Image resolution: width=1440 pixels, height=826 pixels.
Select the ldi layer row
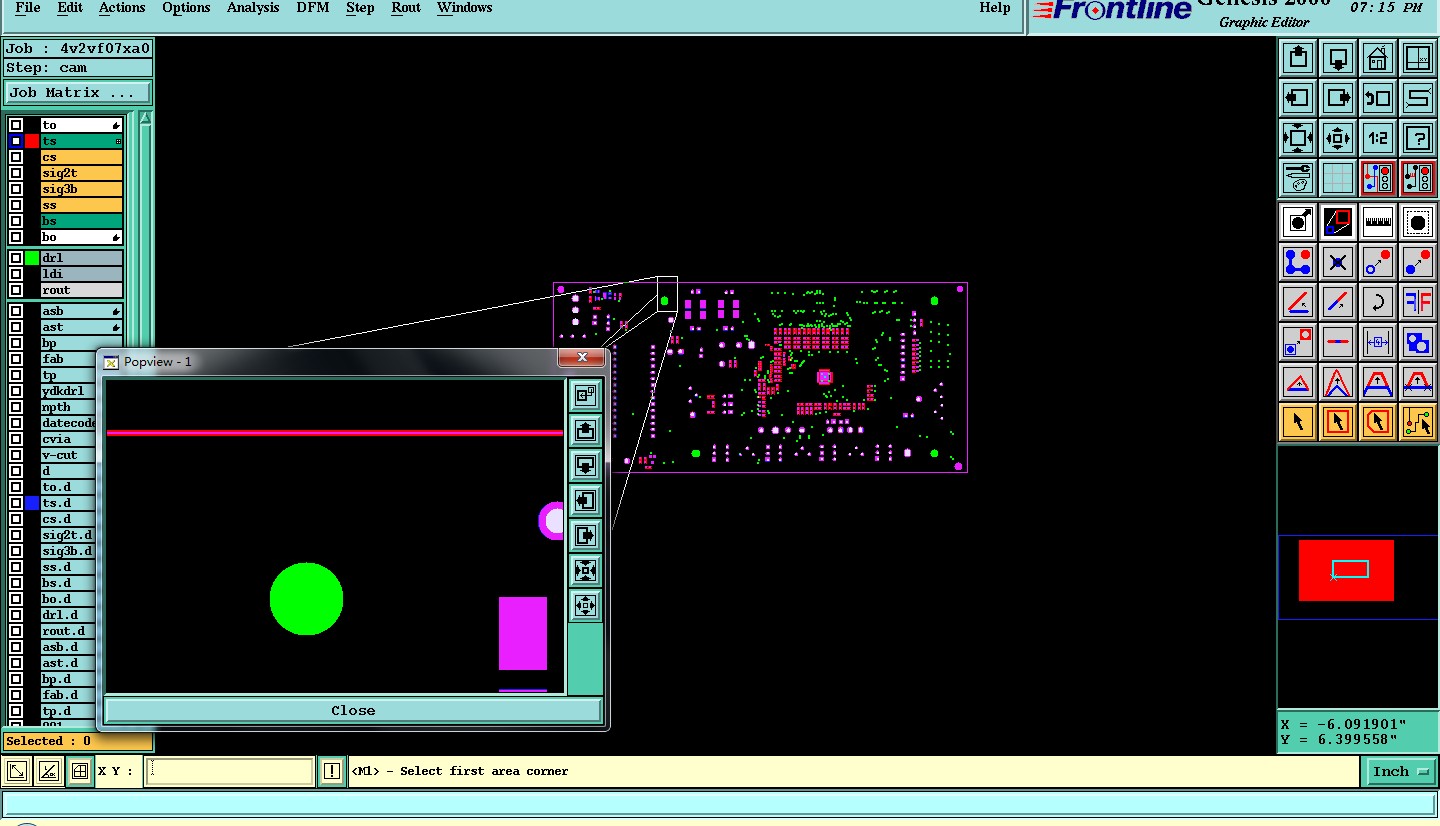[81, 274]
